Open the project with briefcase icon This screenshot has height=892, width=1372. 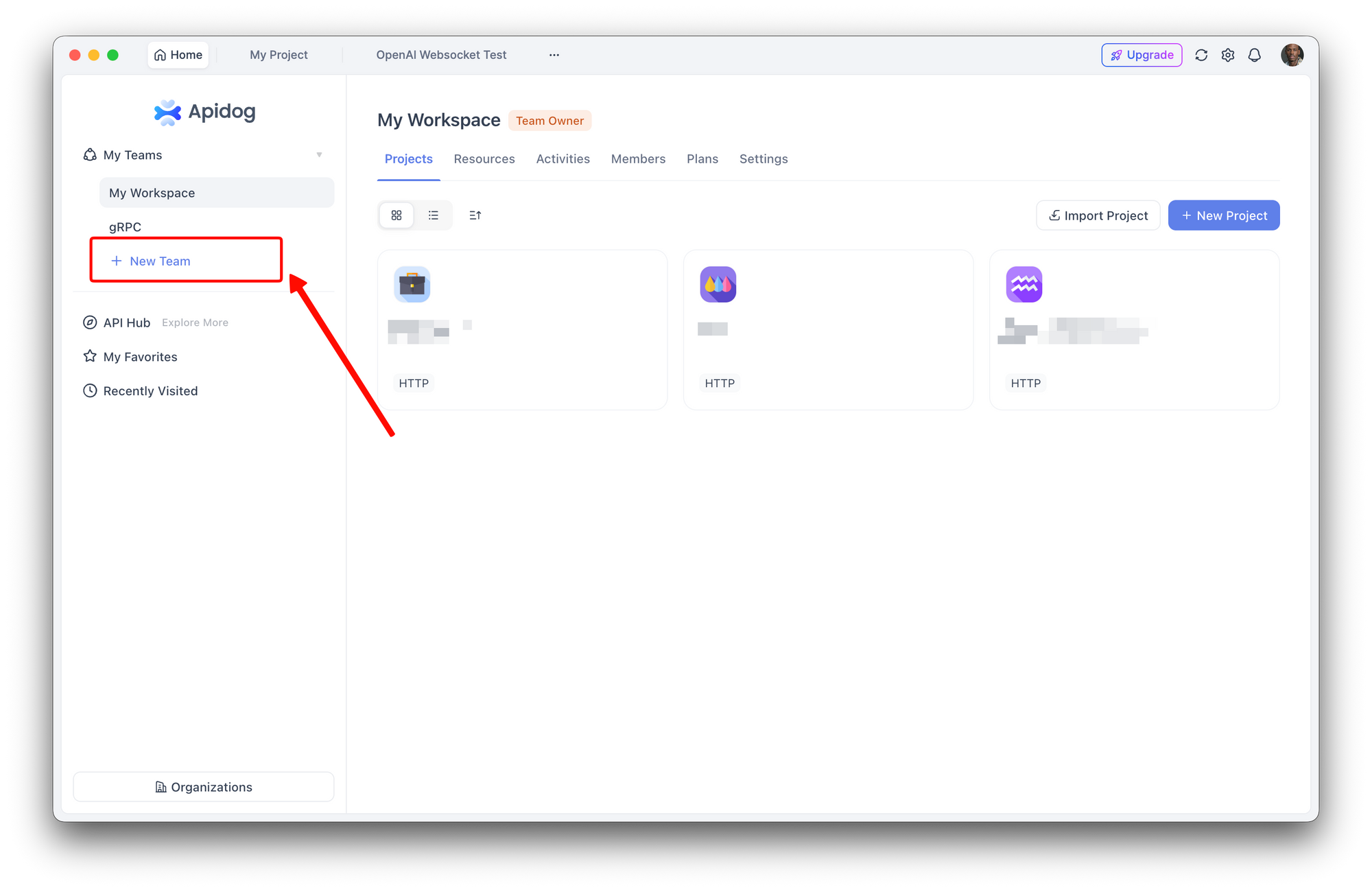pyautogui.click(x=523, y=330)
